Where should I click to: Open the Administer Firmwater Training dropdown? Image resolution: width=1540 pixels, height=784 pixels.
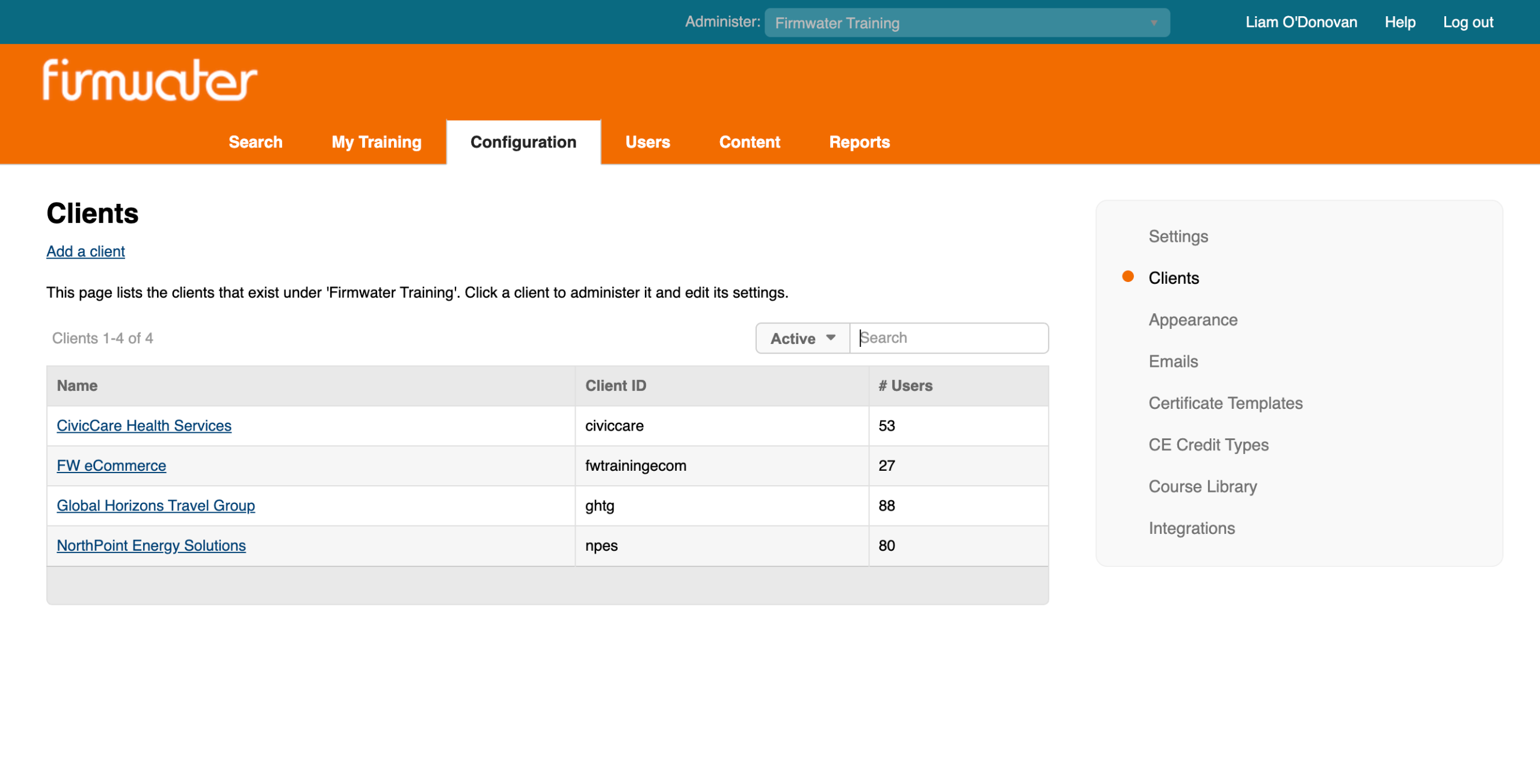(966, 23)
